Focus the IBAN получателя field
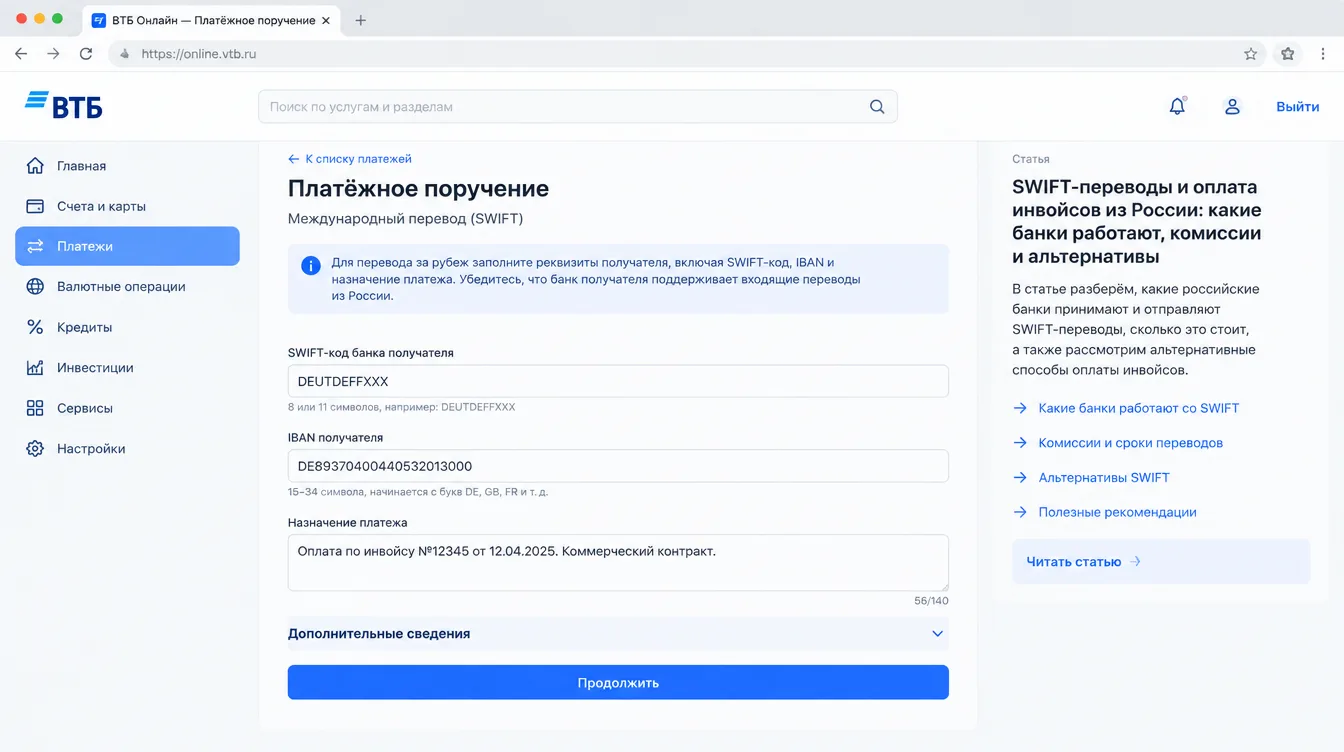 coord(618,466)
